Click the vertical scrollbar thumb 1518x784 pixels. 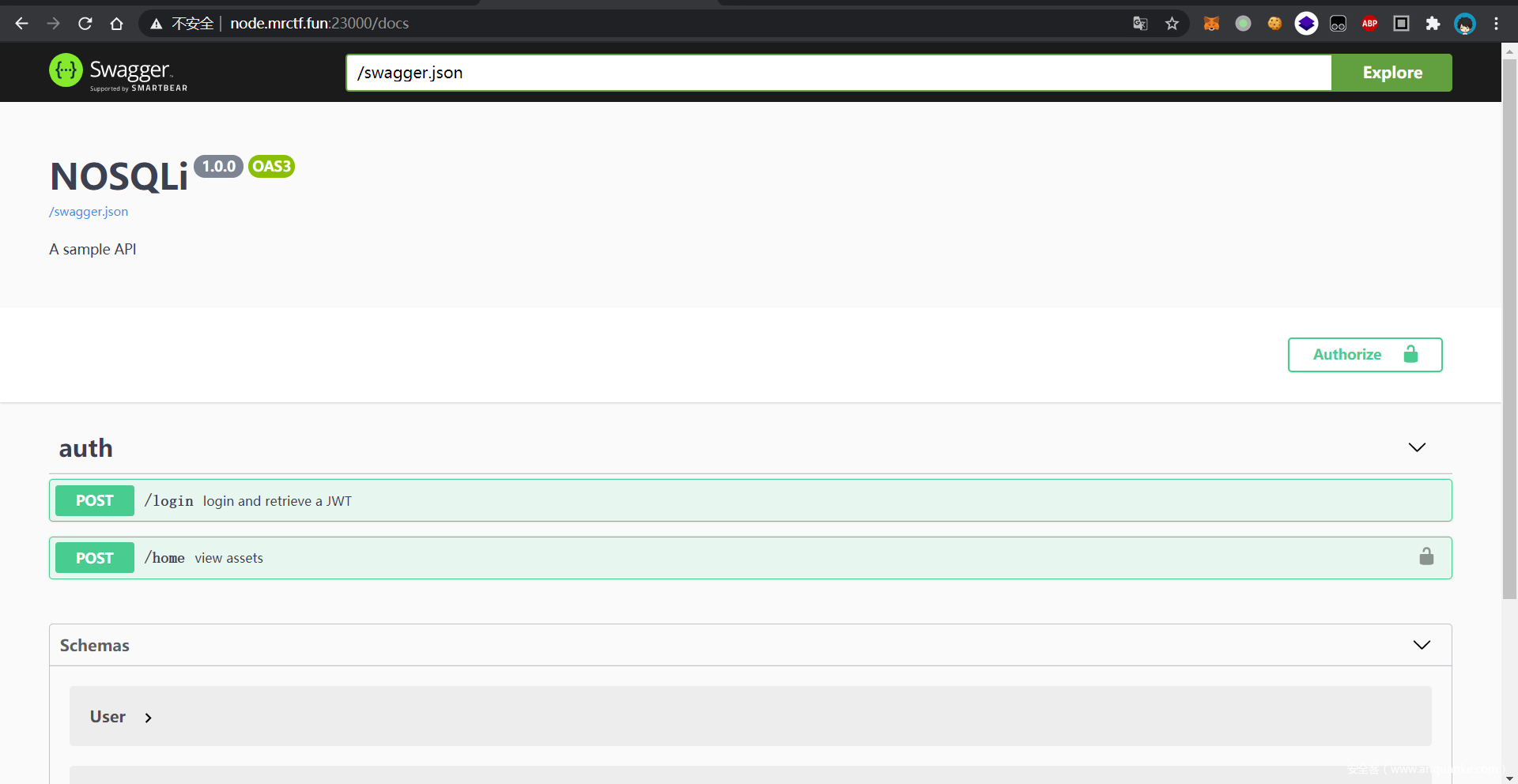tap(1510, 329)
